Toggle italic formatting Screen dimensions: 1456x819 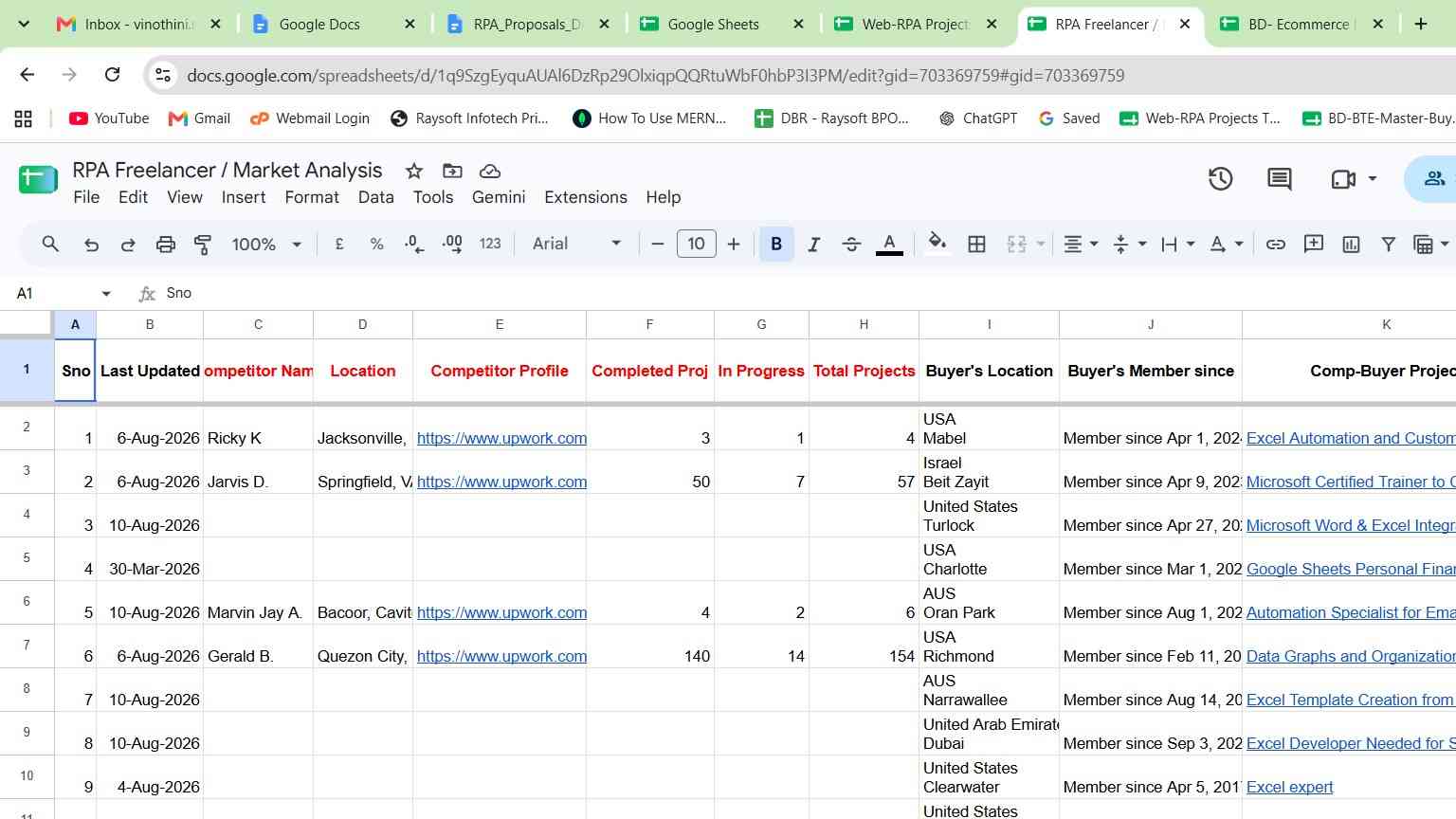(x=813, y=245)
